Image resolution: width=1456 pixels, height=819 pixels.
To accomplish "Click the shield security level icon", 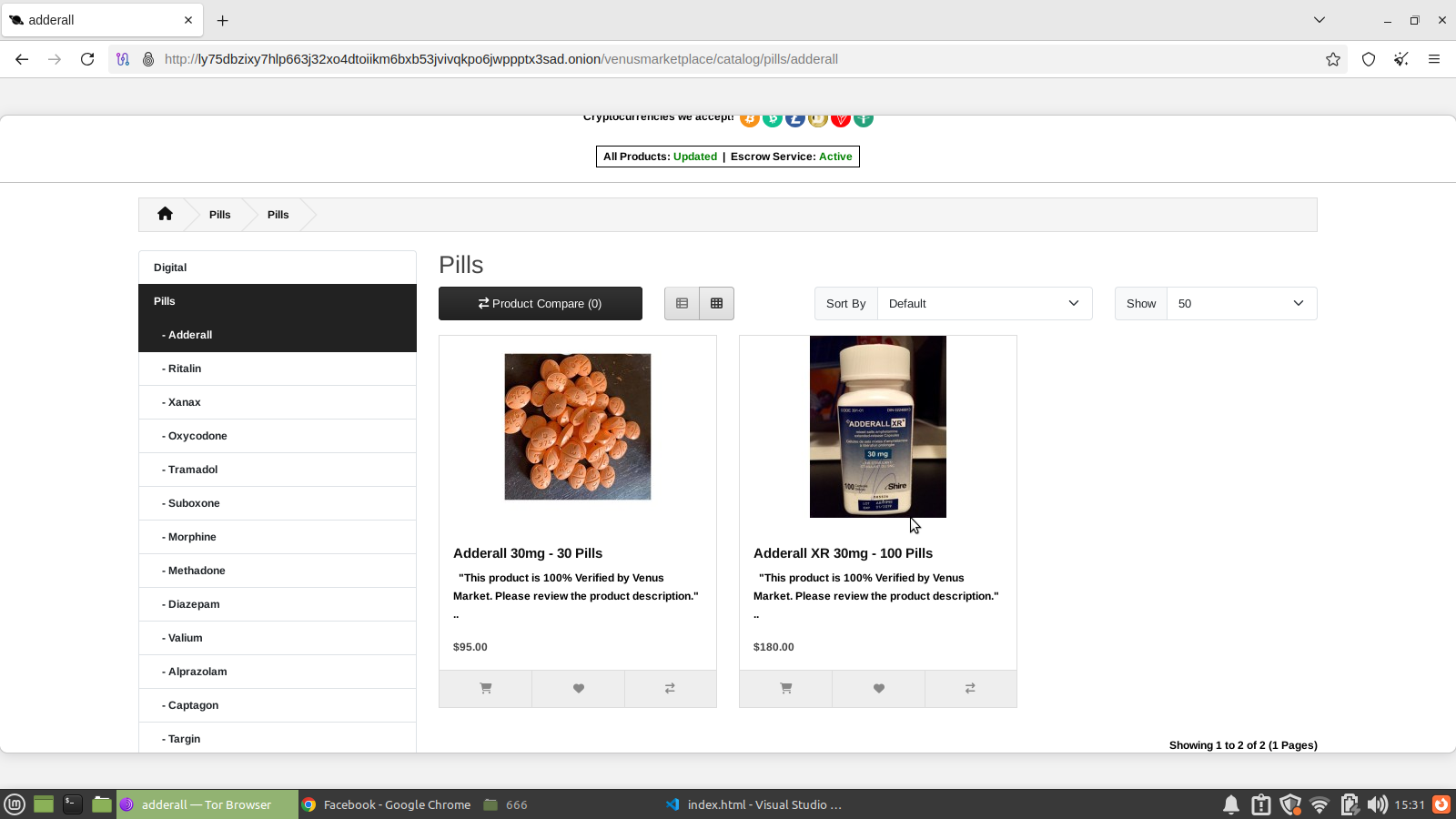I will (1369, 59).
